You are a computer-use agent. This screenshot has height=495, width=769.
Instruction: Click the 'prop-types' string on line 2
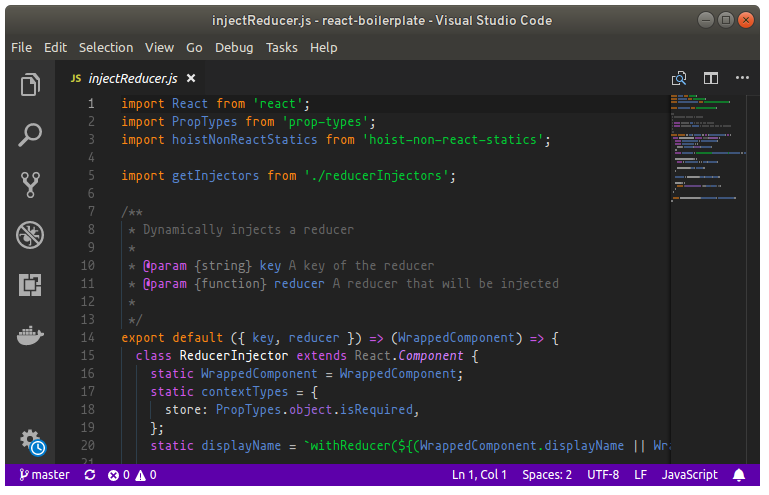pyautogui.click(x=325, y=122)
